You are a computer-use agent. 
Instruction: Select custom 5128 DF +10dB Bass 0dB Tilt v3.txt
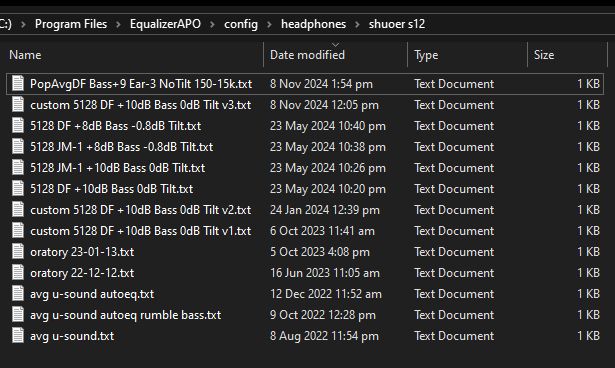coord(140,105)
